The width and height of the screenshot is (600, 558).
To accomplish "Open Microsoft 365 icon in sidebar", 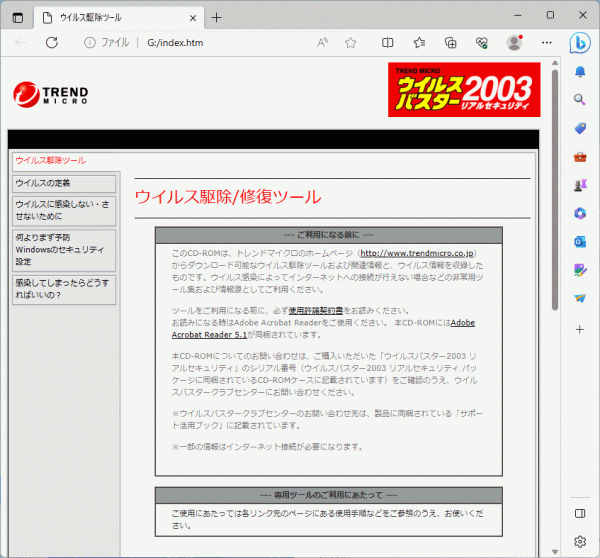I will [x=580, y=213].
